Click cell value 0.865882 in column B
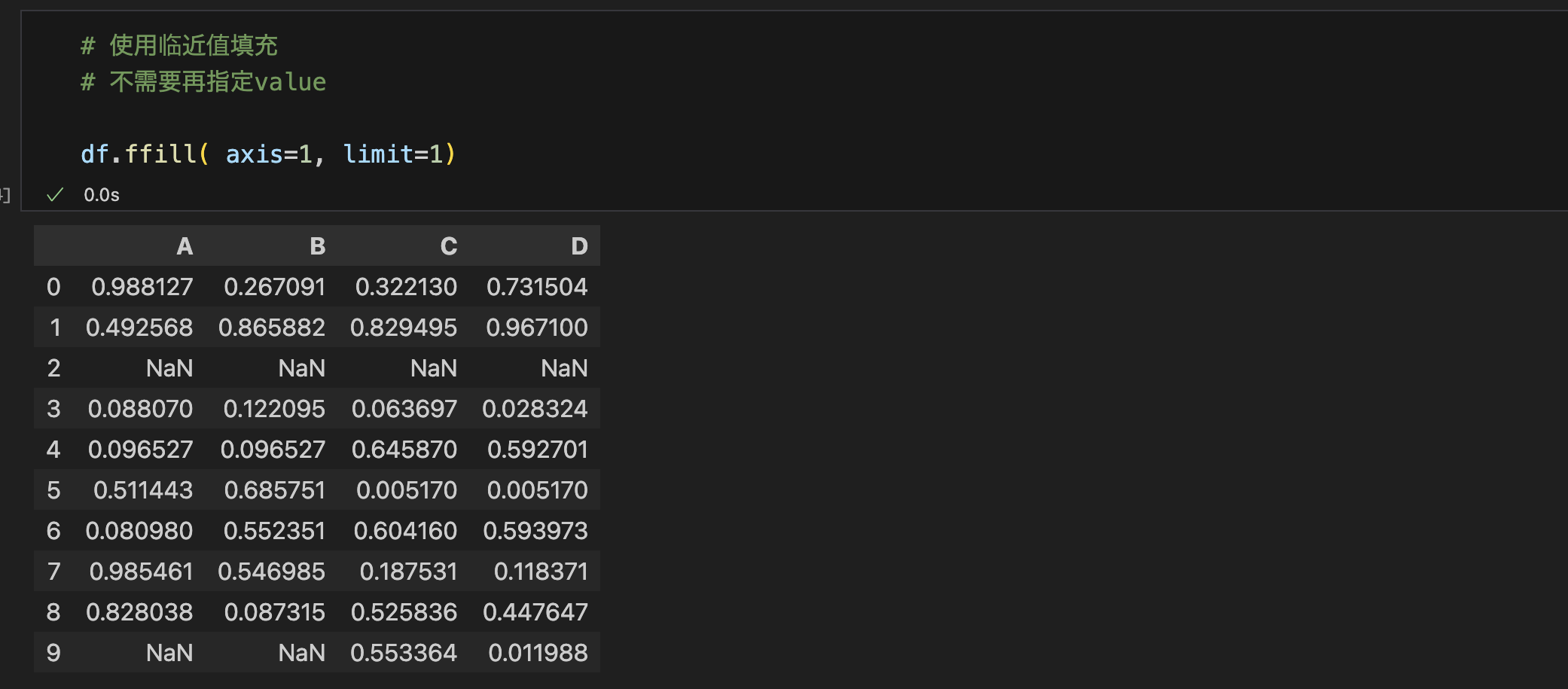 (272, 328)
